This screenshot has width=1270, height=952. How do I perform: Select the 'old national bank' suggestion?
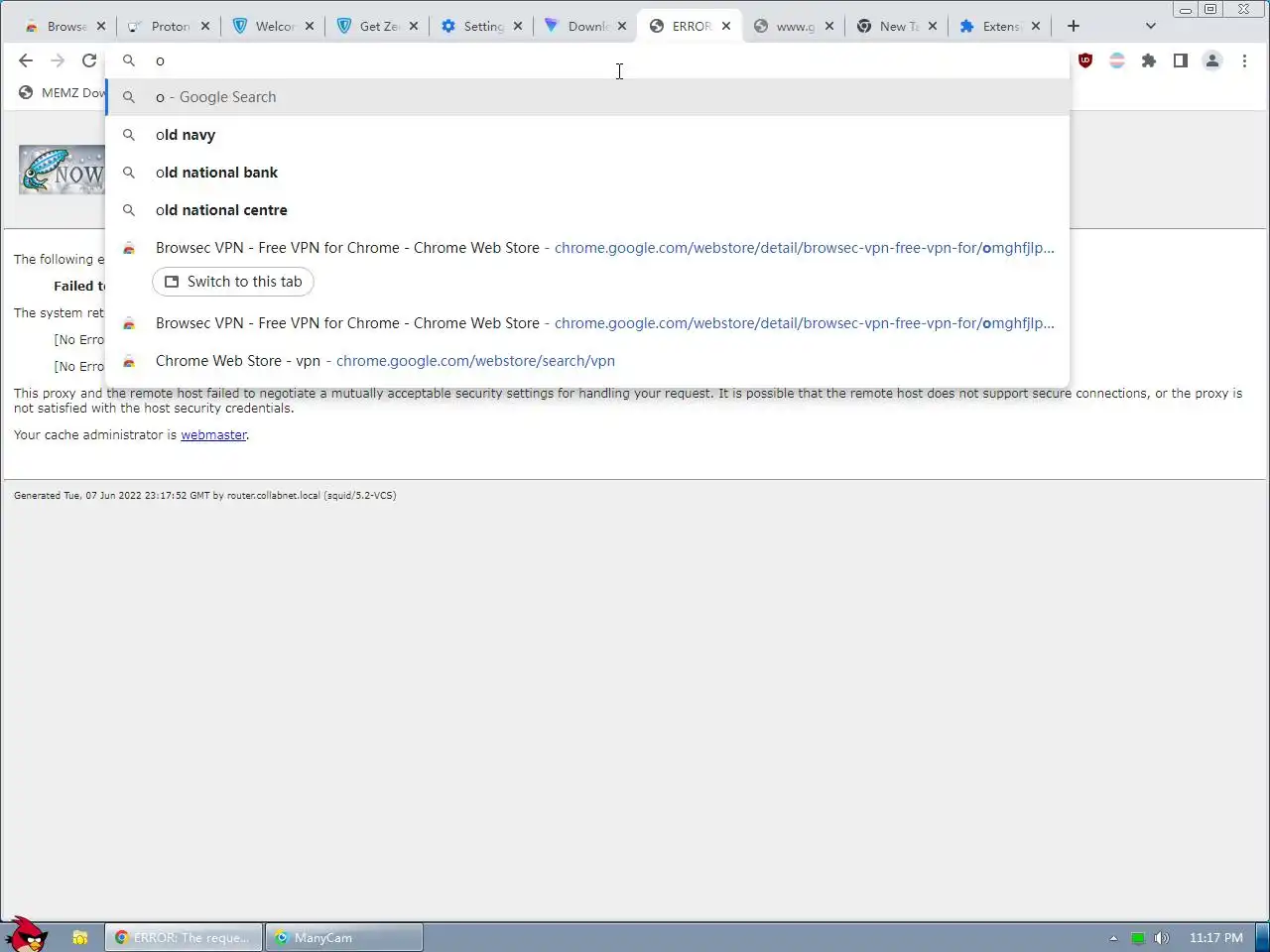(587, 173)
